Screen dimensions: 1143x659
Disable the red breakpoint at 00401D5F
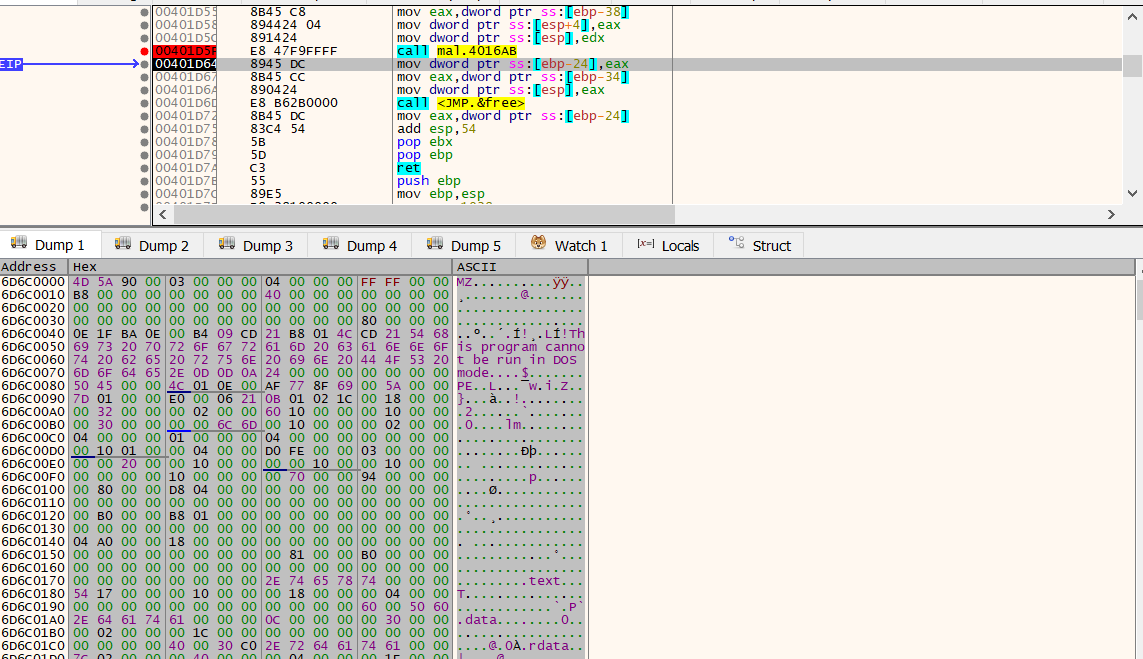point(145,51)
